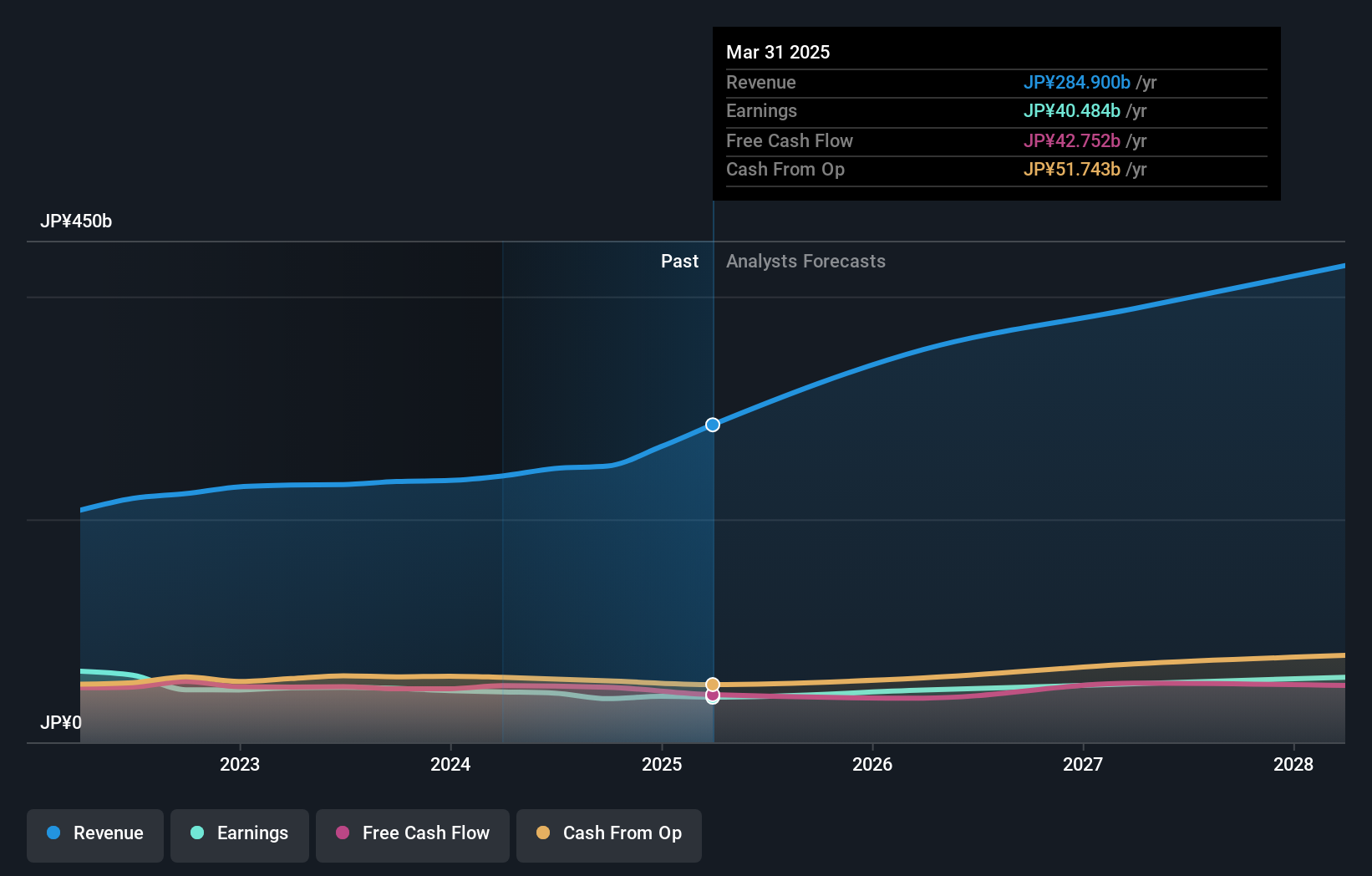Click the JP¥0 y-axis label
The image size is (1372, 876).
tap(61, 722)
